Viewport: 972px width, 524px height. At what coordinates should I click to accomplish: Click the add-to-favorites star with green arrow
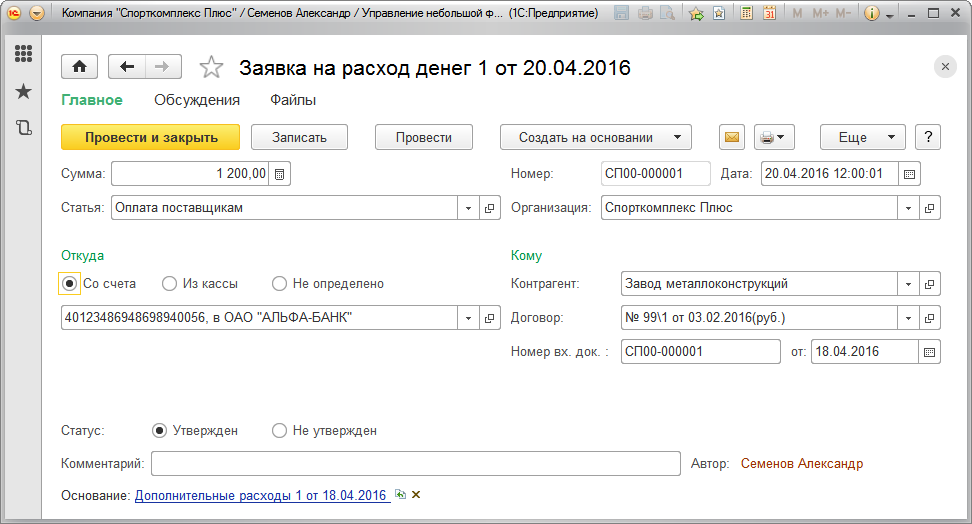(696, 13)
